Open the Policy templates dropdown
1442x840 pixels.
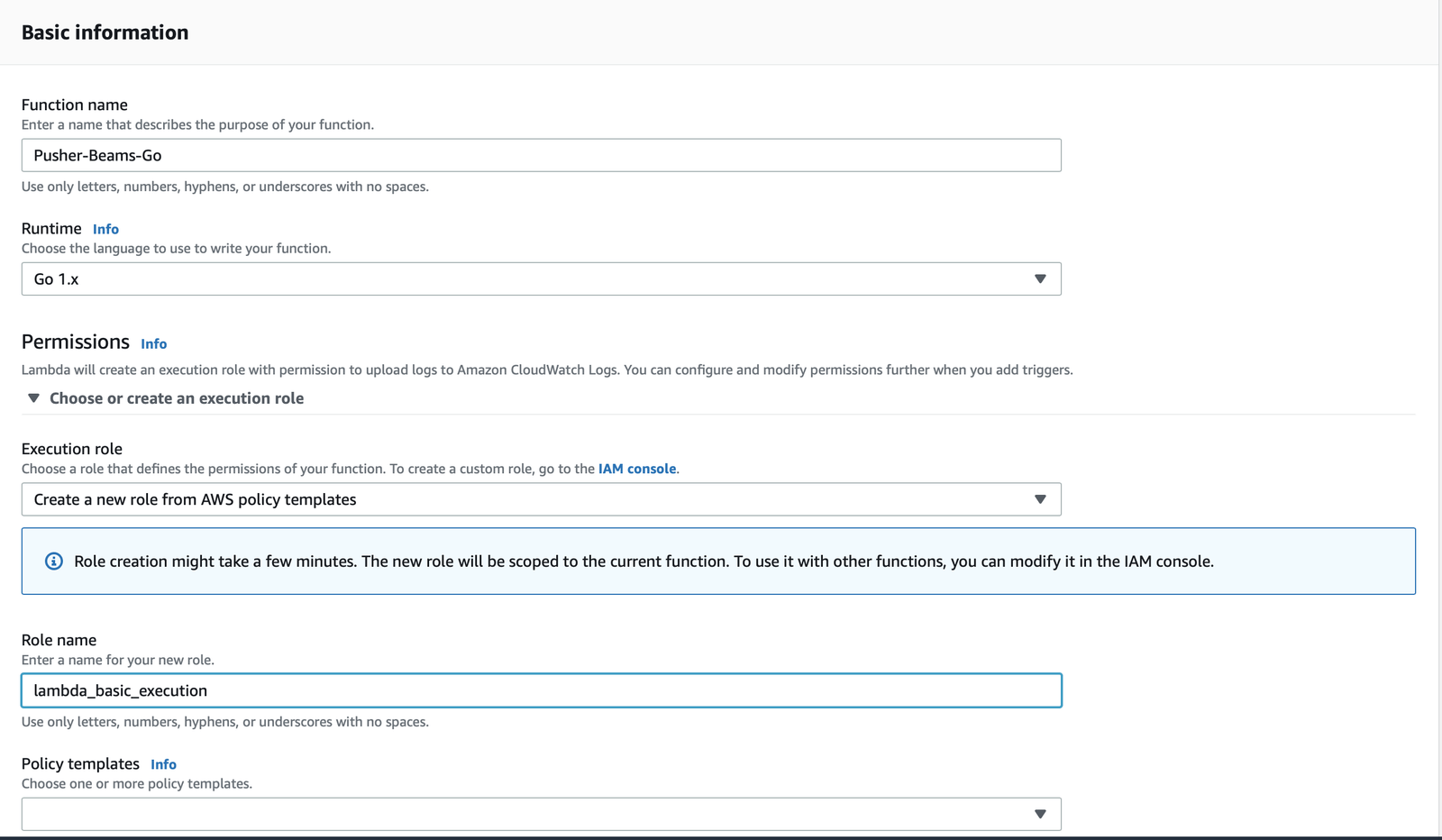541,814
